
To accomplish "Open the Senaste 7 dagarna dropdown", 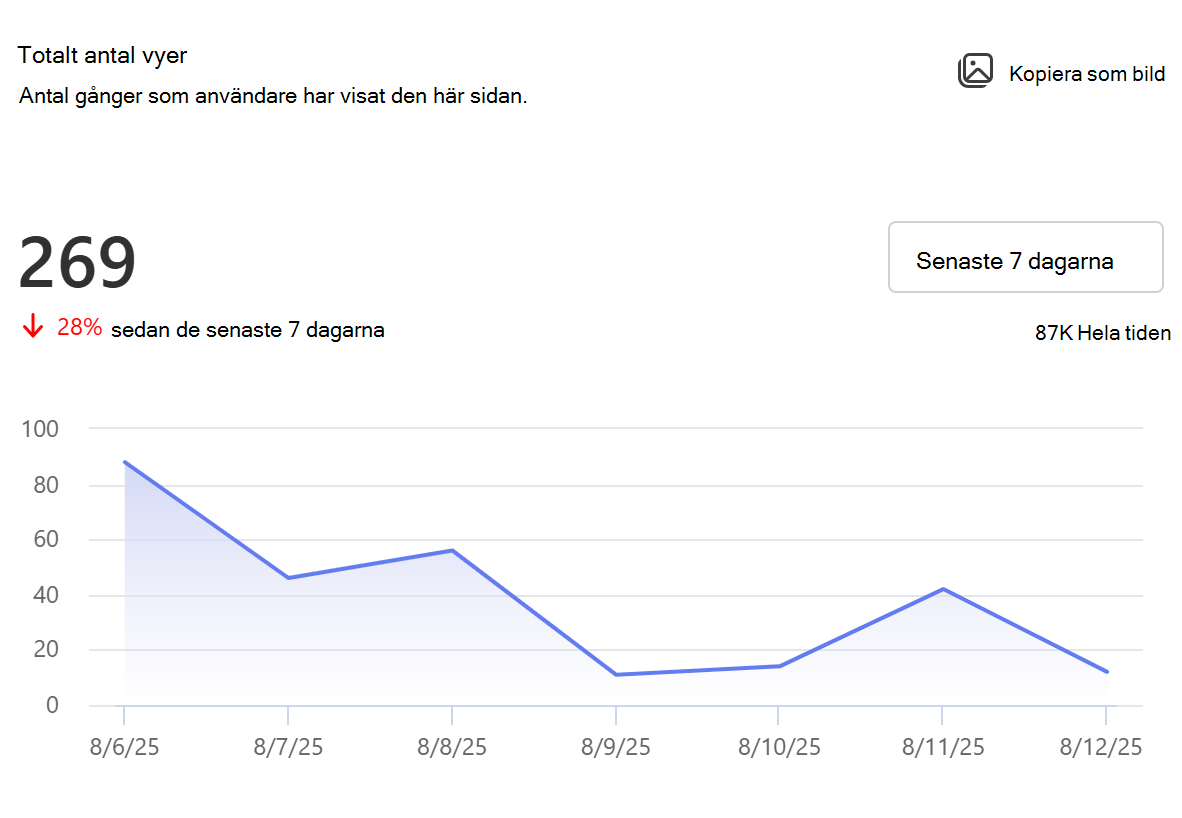I will (1025, 257).
